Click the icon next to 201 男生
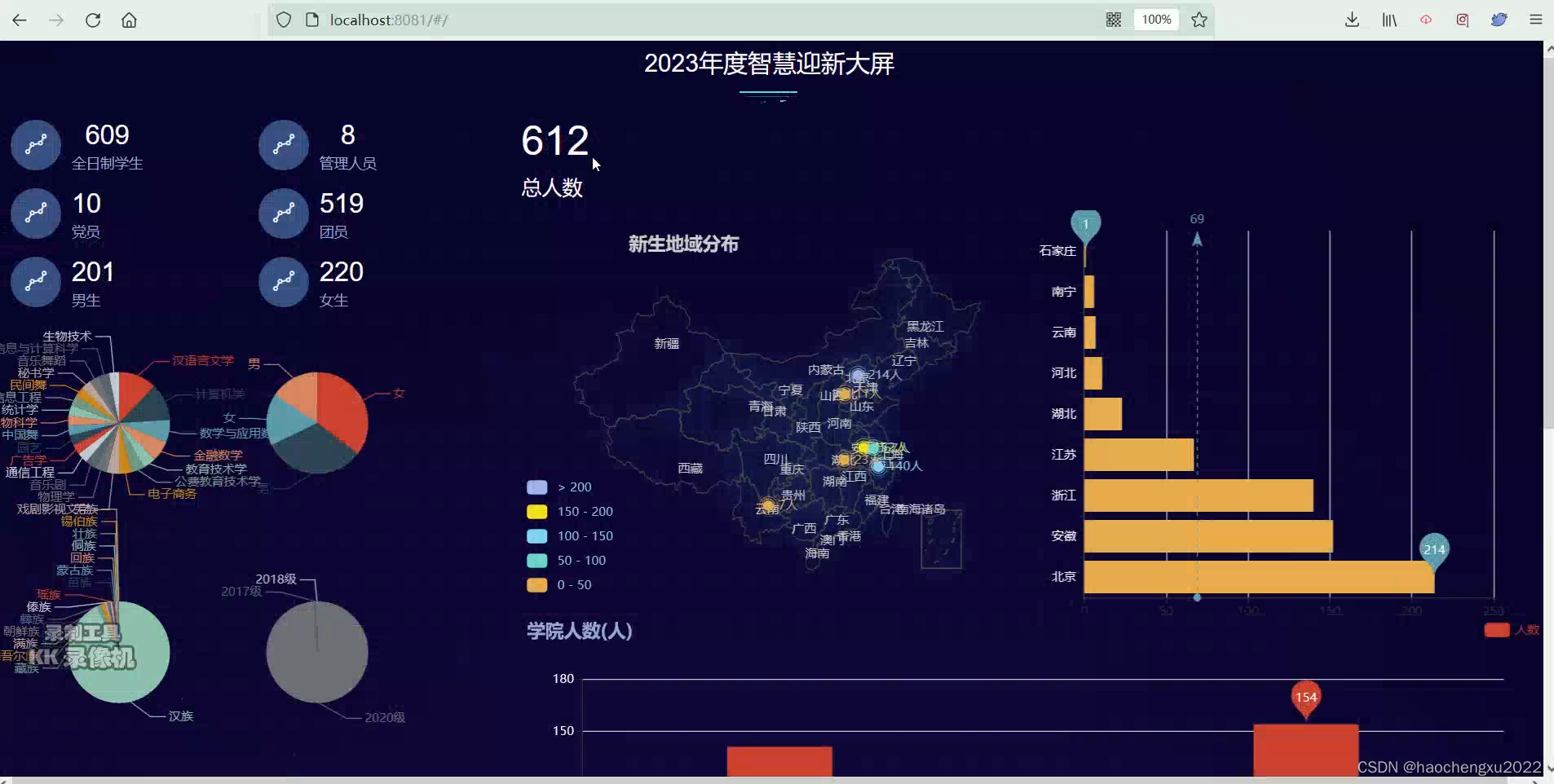Image resolution: width=1554 pixels, height=784 pixels. 36,282
